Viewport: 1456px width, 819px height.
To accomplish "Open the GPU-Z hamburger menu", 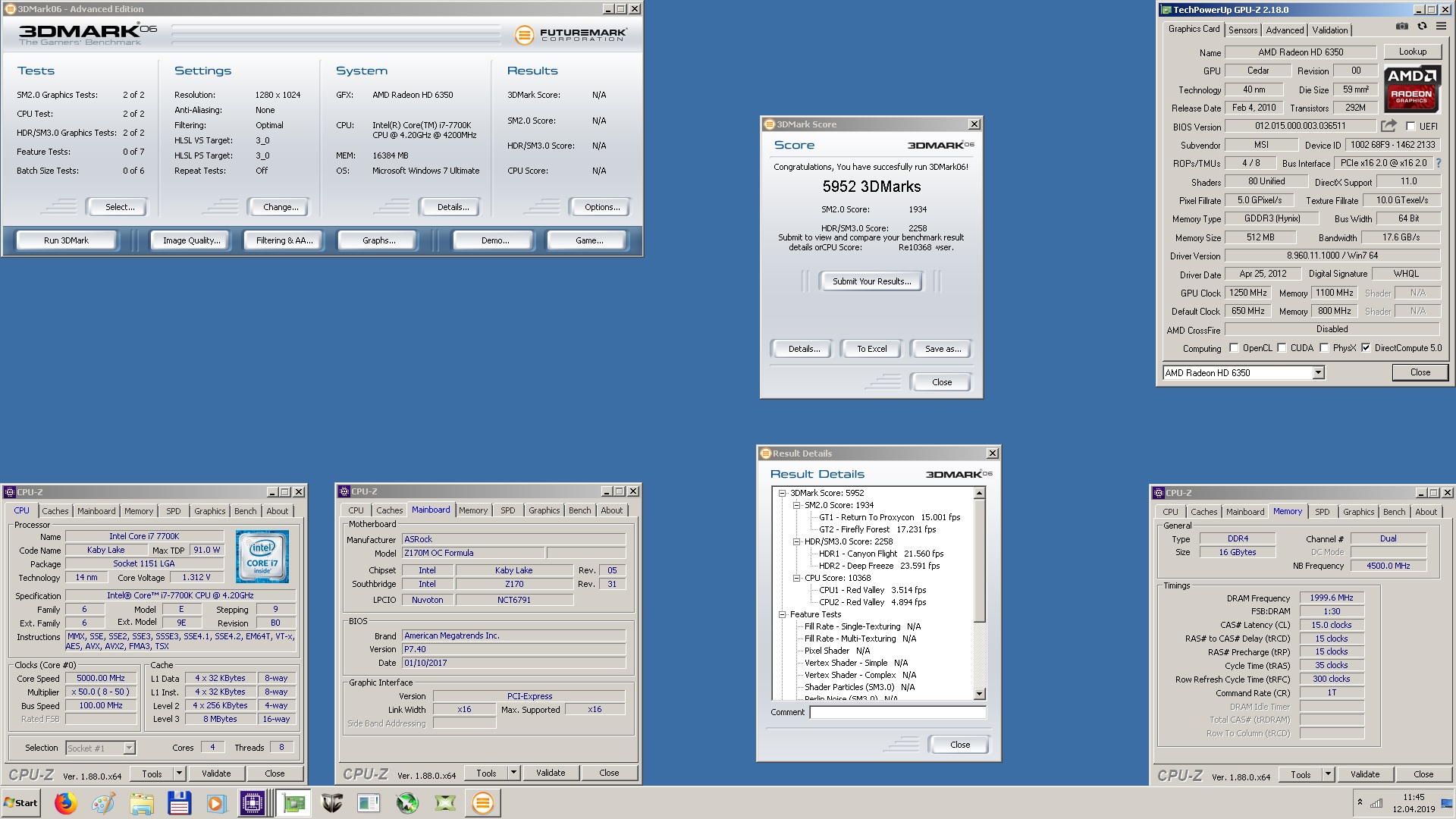I will coord(1441,27).
